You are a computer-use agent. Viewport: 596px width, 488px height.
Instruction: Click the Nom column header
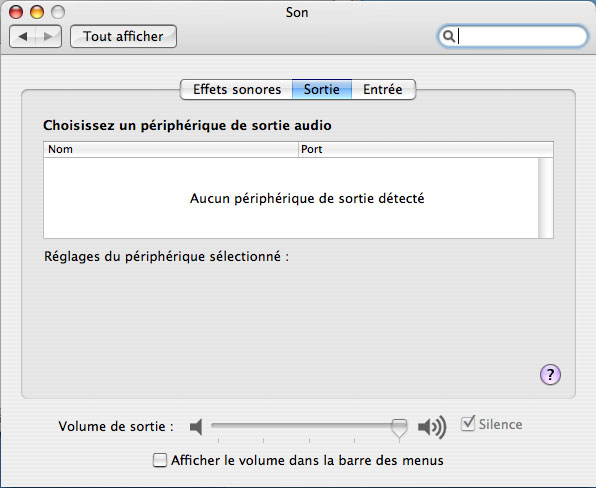point(171,149)
